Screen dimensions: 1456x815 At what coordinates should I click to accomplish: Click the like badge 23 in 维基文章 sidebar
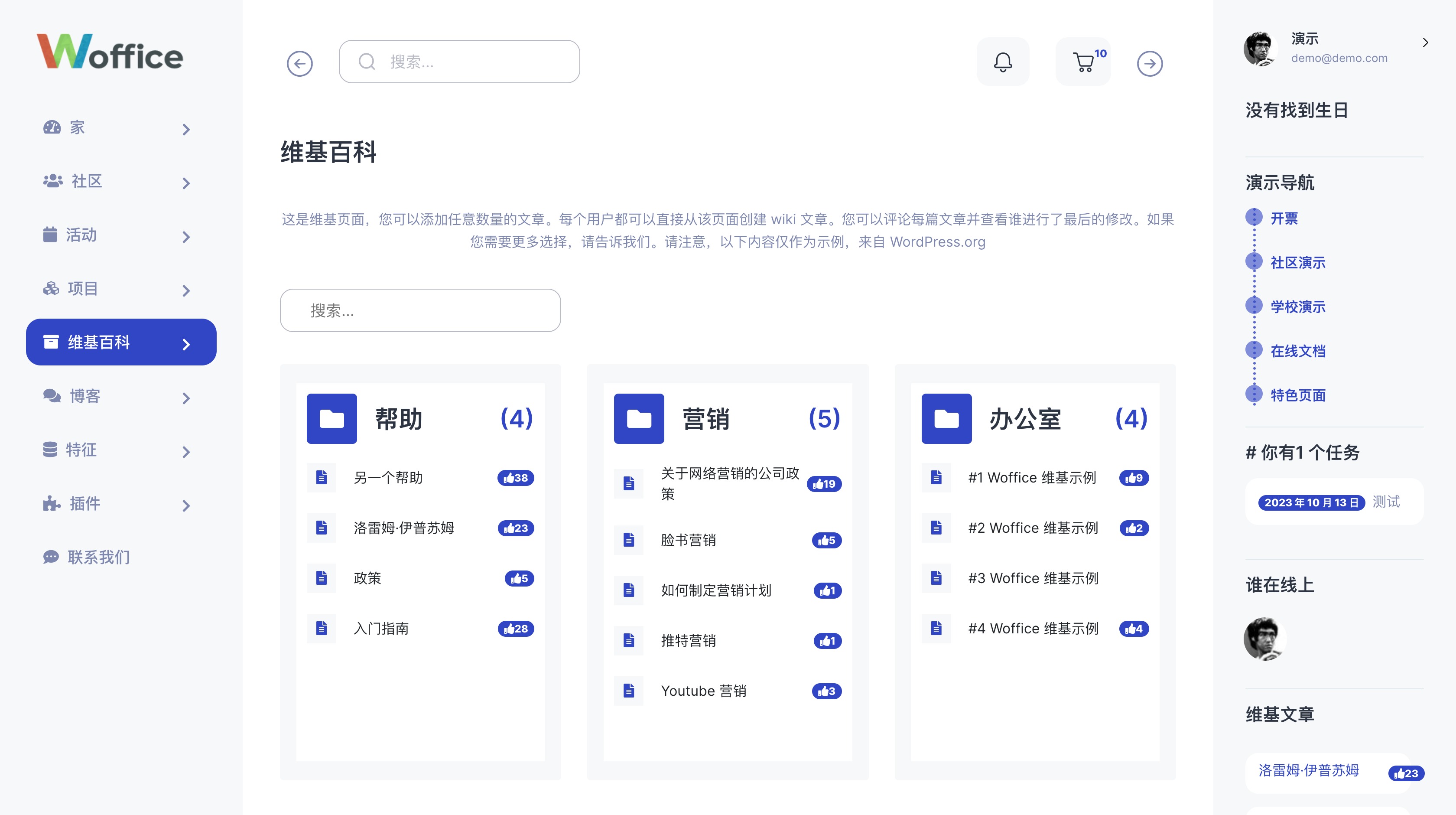(x=1406, y=773)
